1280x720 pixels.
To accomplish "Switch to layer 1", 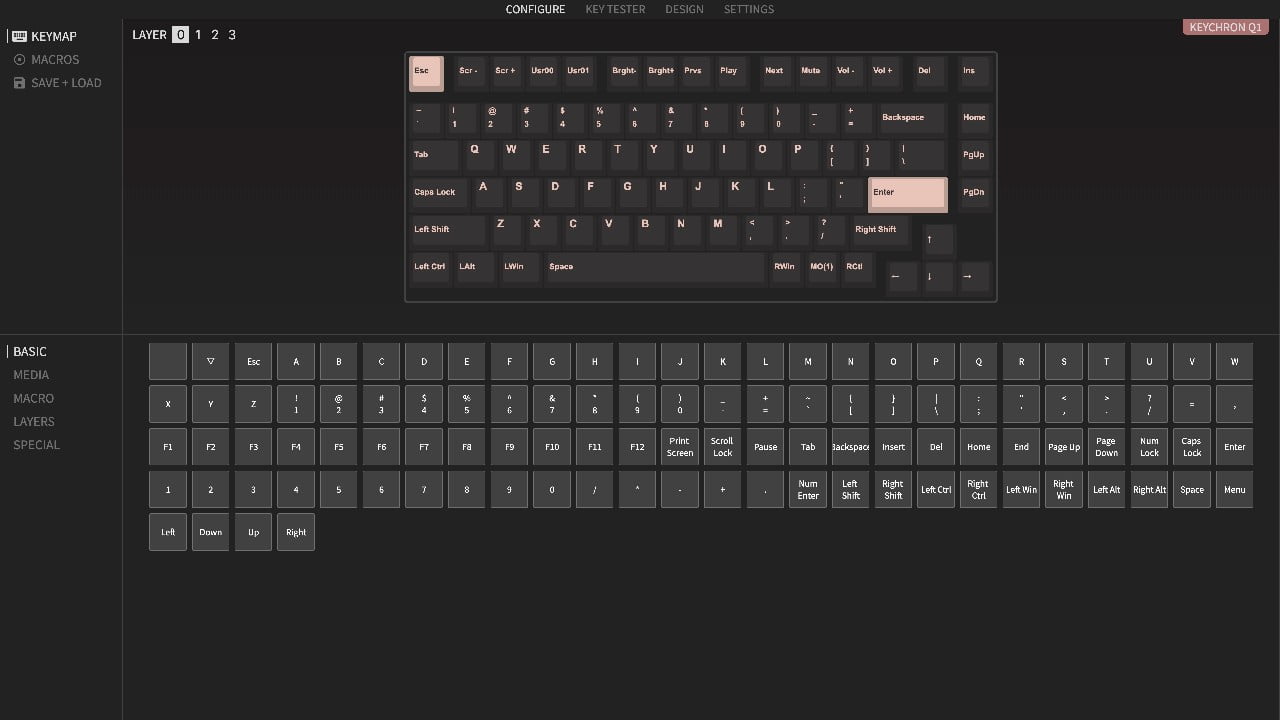I will (198, 35).
